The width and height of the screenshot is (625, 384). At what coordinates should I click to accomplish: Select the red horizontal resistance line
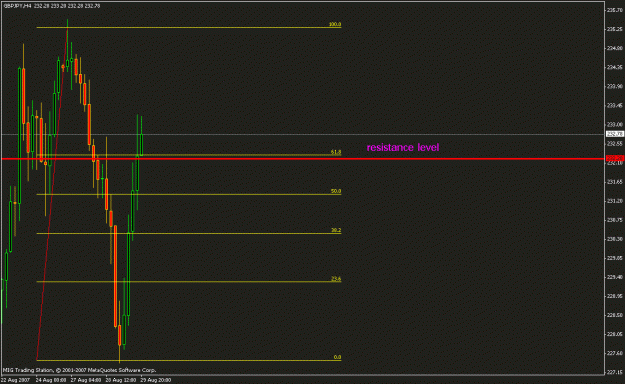303,159
